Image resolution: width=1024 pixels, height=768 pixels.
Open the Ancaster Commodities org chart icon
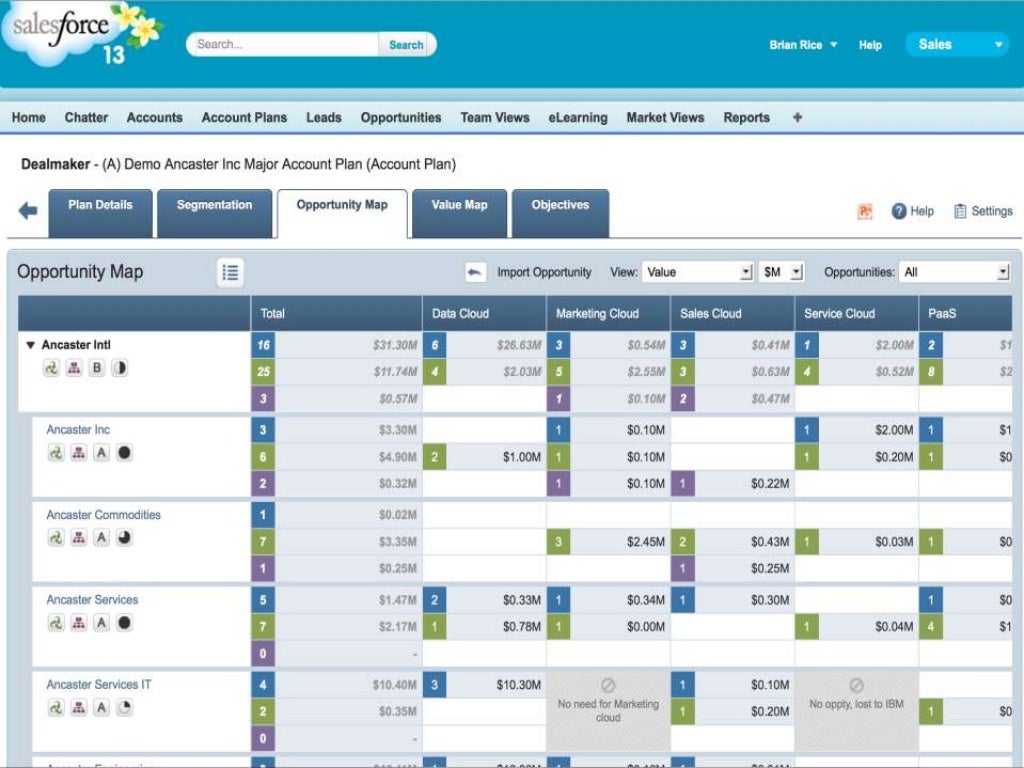pos(78,537)
